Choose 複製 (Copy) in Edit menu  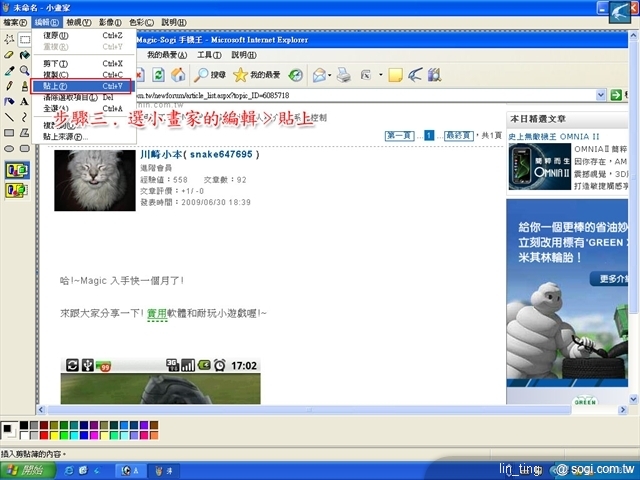[84, 75]
